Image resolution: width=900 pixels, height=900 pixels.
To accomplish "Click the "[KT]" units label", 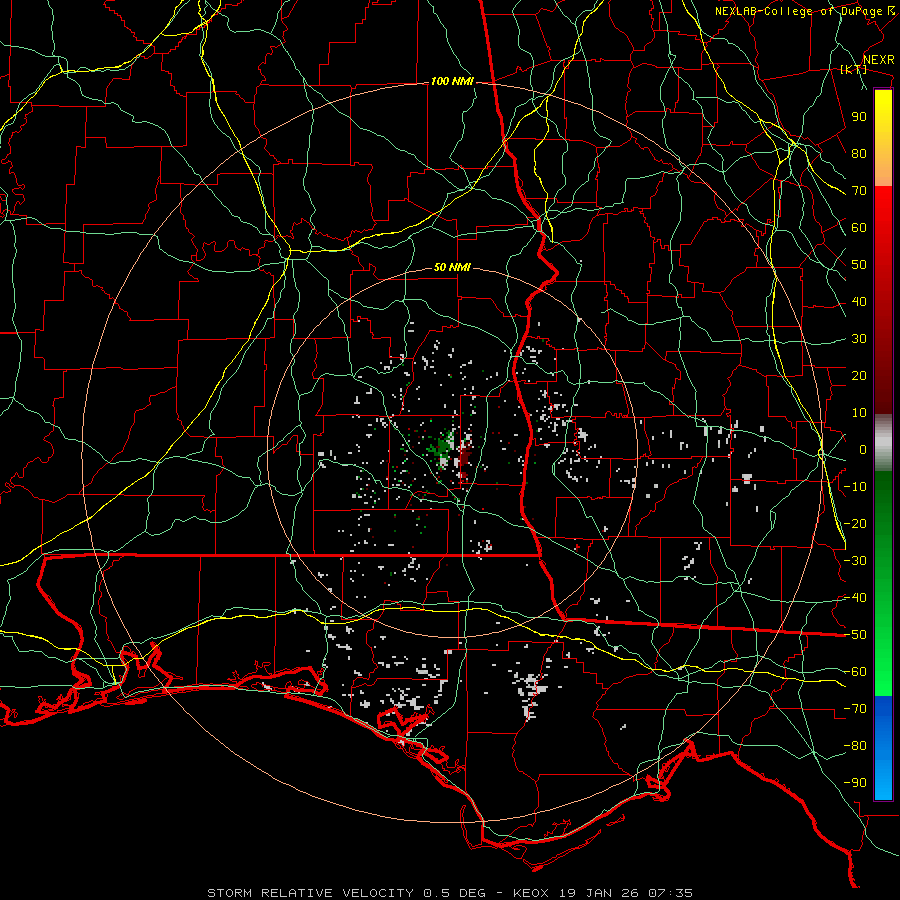I will [853, 69].
